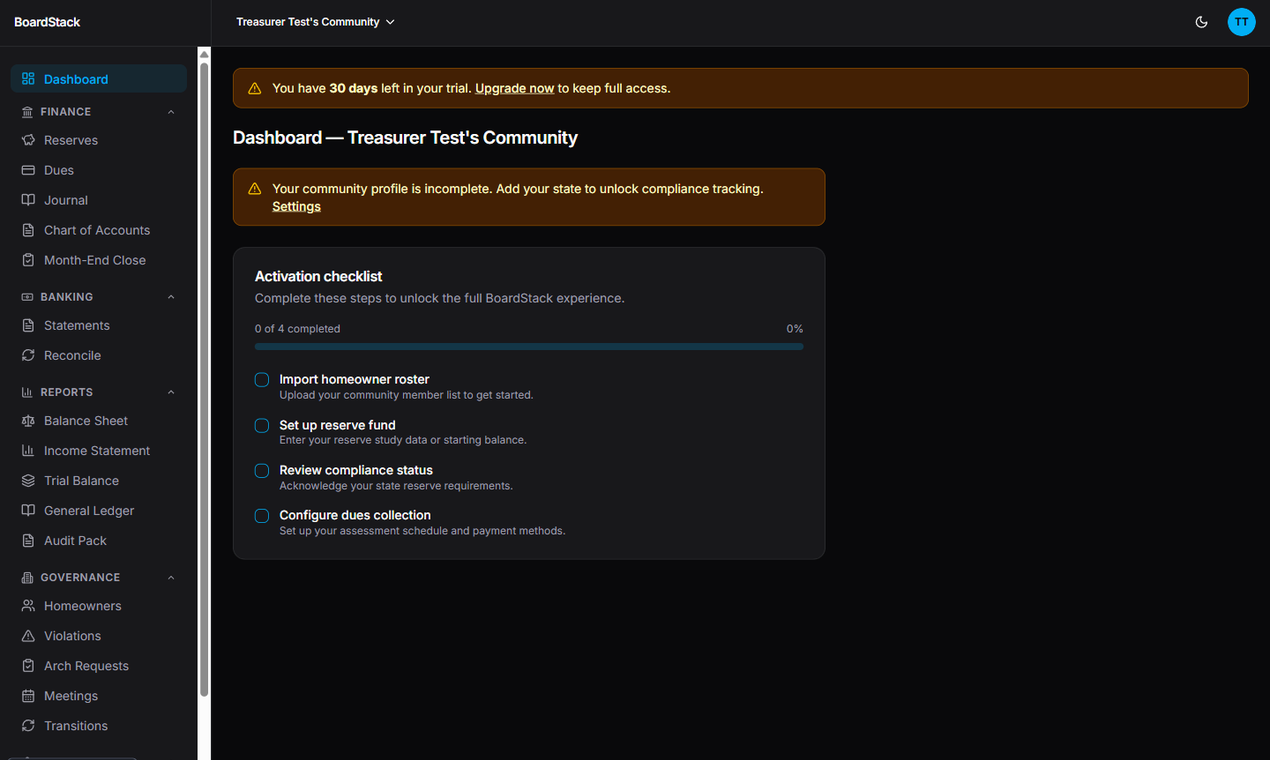Screen dimensions: 1270x760
Task: Open the Treasurer Test's Community dropdown
Action: click(x=315, y=22)
